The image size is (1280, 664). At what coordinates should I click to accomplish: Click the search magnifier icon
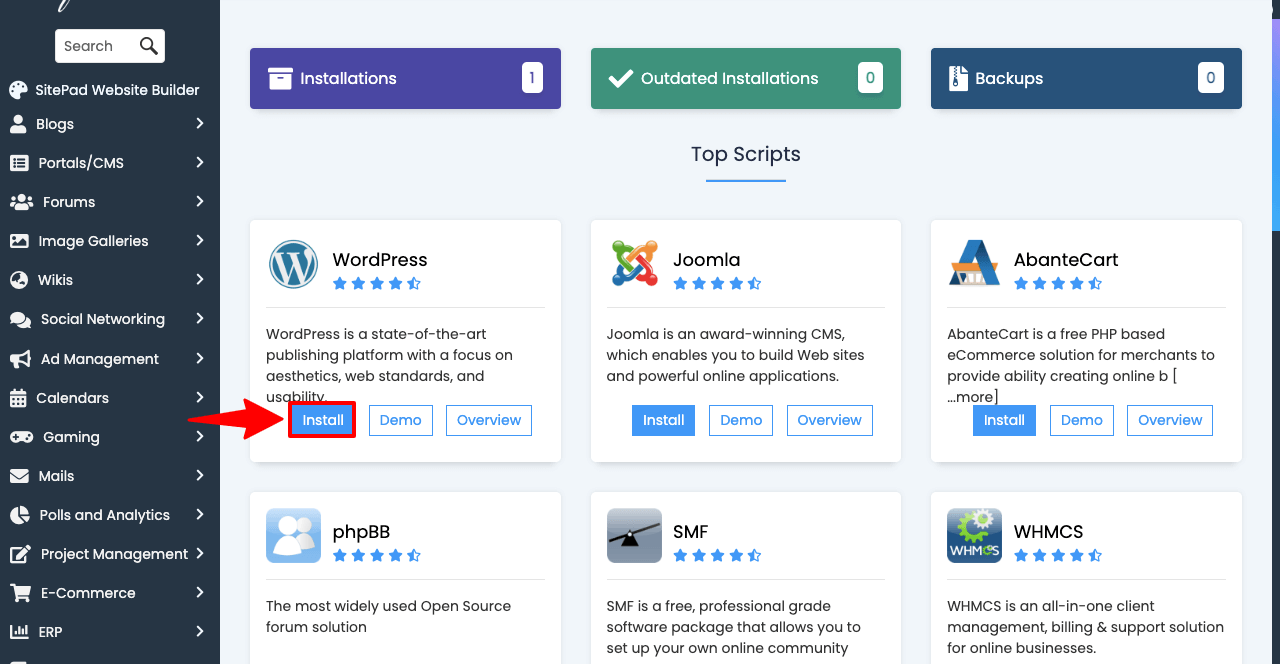pos(149,46)
